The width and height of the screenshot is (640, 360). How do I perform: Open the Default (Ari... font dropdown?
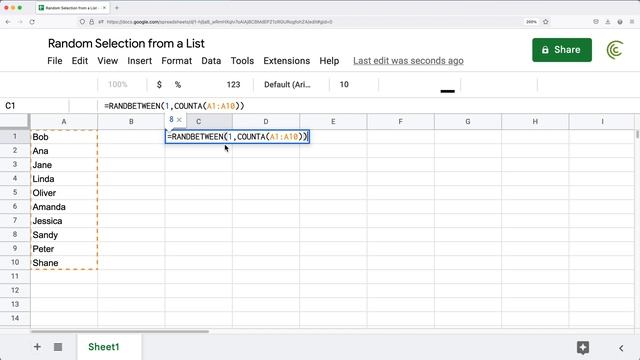coord(287,84)
